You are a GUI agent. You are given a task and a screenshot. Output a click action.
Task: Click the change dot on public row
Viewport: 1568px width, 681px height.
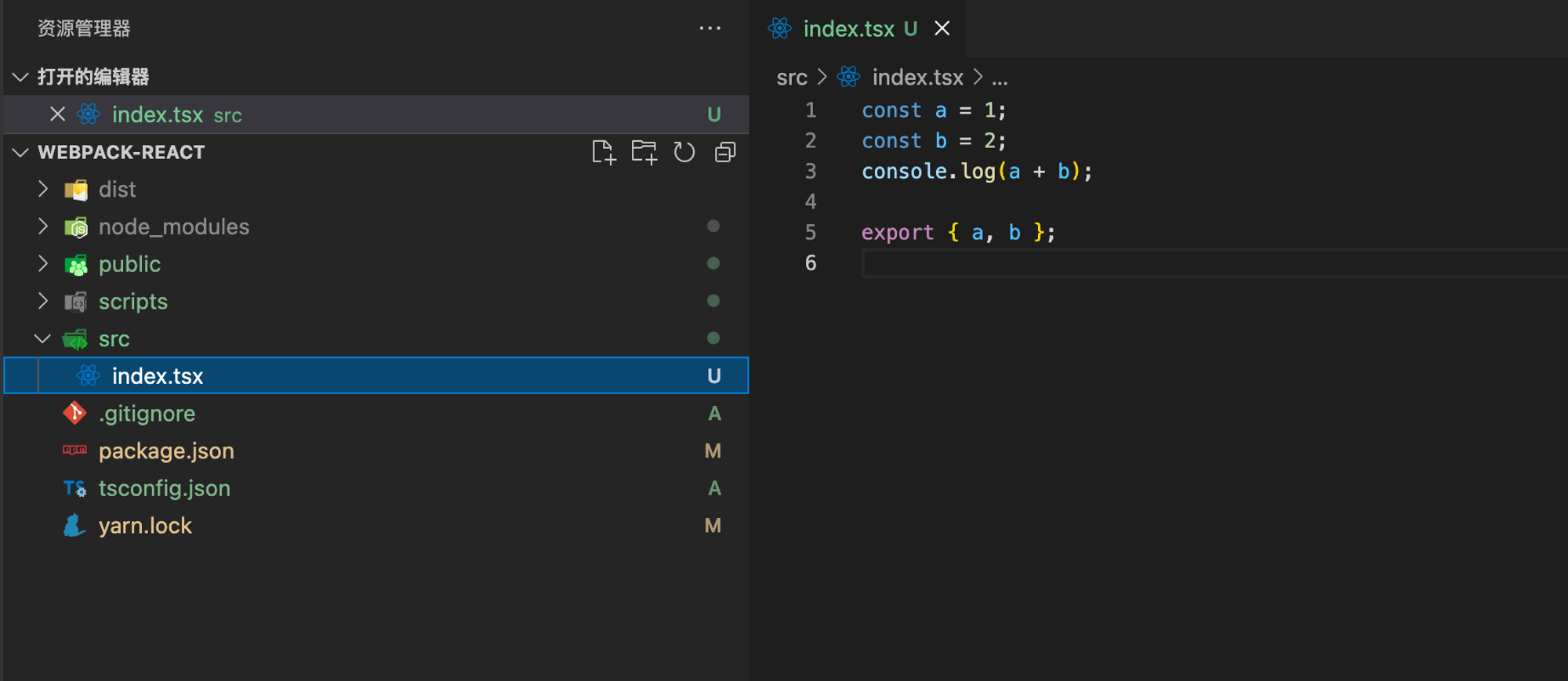click(713, 263)
